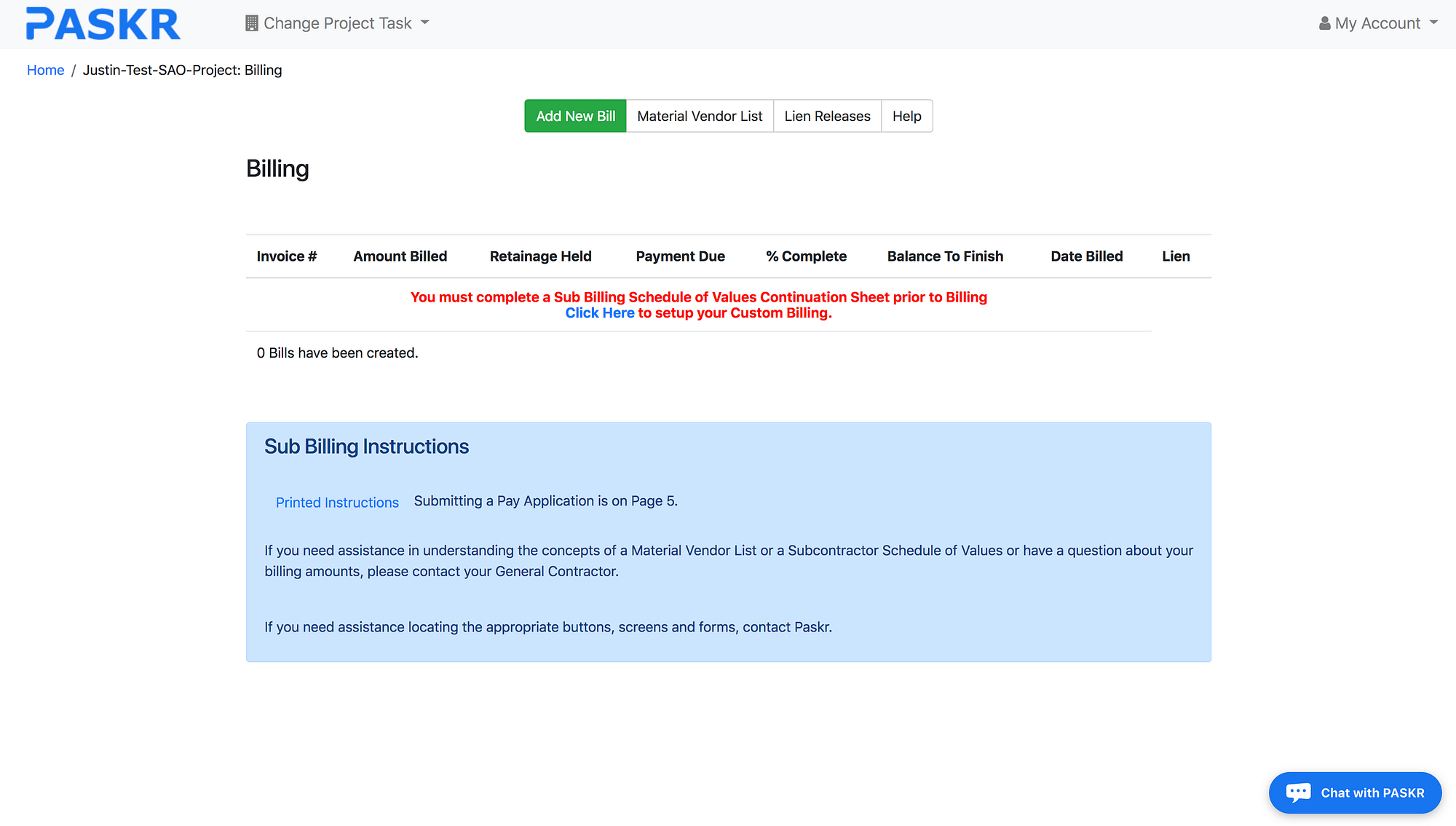Click the My Account dropdown caret

(1433, 23)
